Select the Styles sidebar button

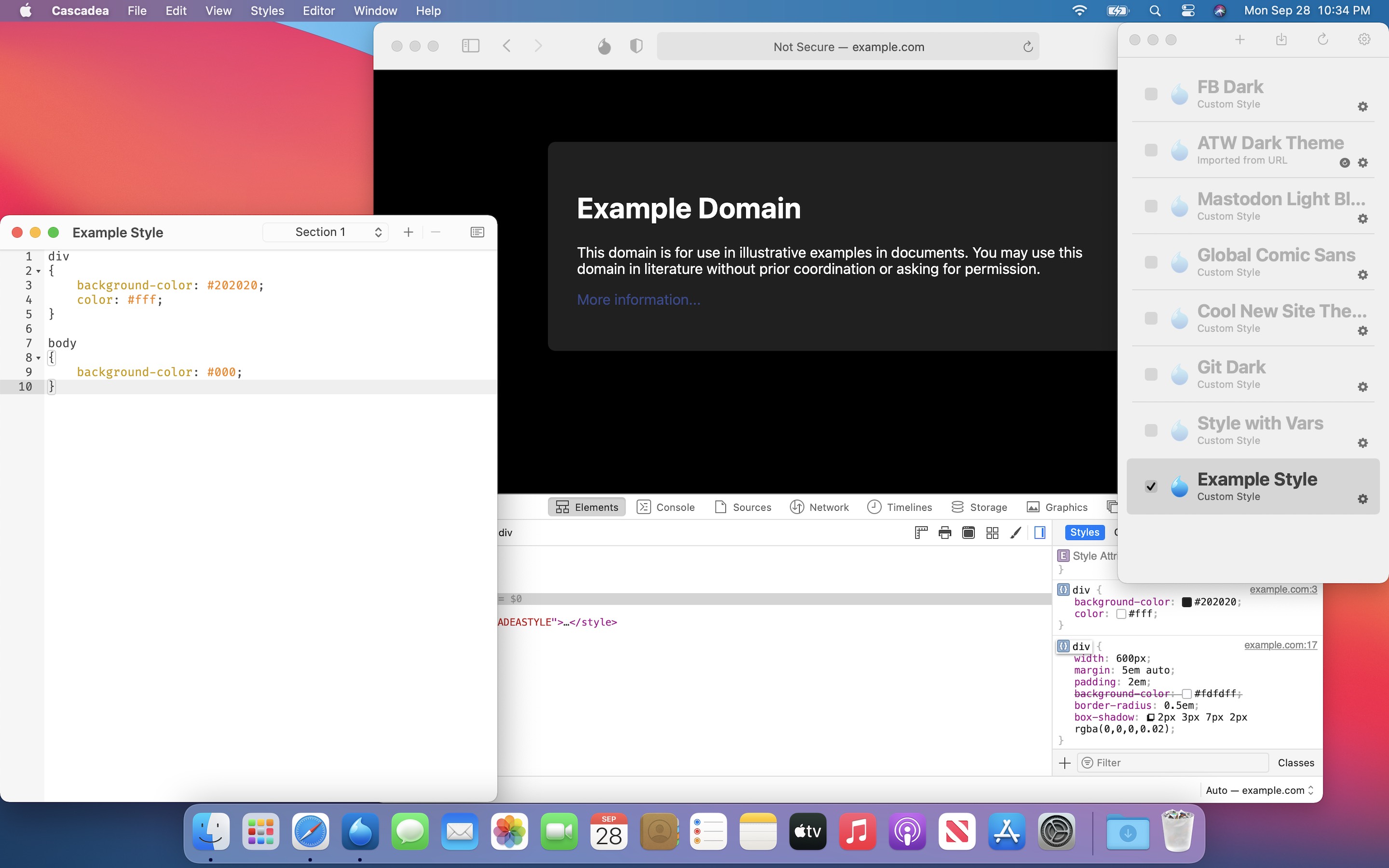pyautogui.click(x=1084, y=532)
